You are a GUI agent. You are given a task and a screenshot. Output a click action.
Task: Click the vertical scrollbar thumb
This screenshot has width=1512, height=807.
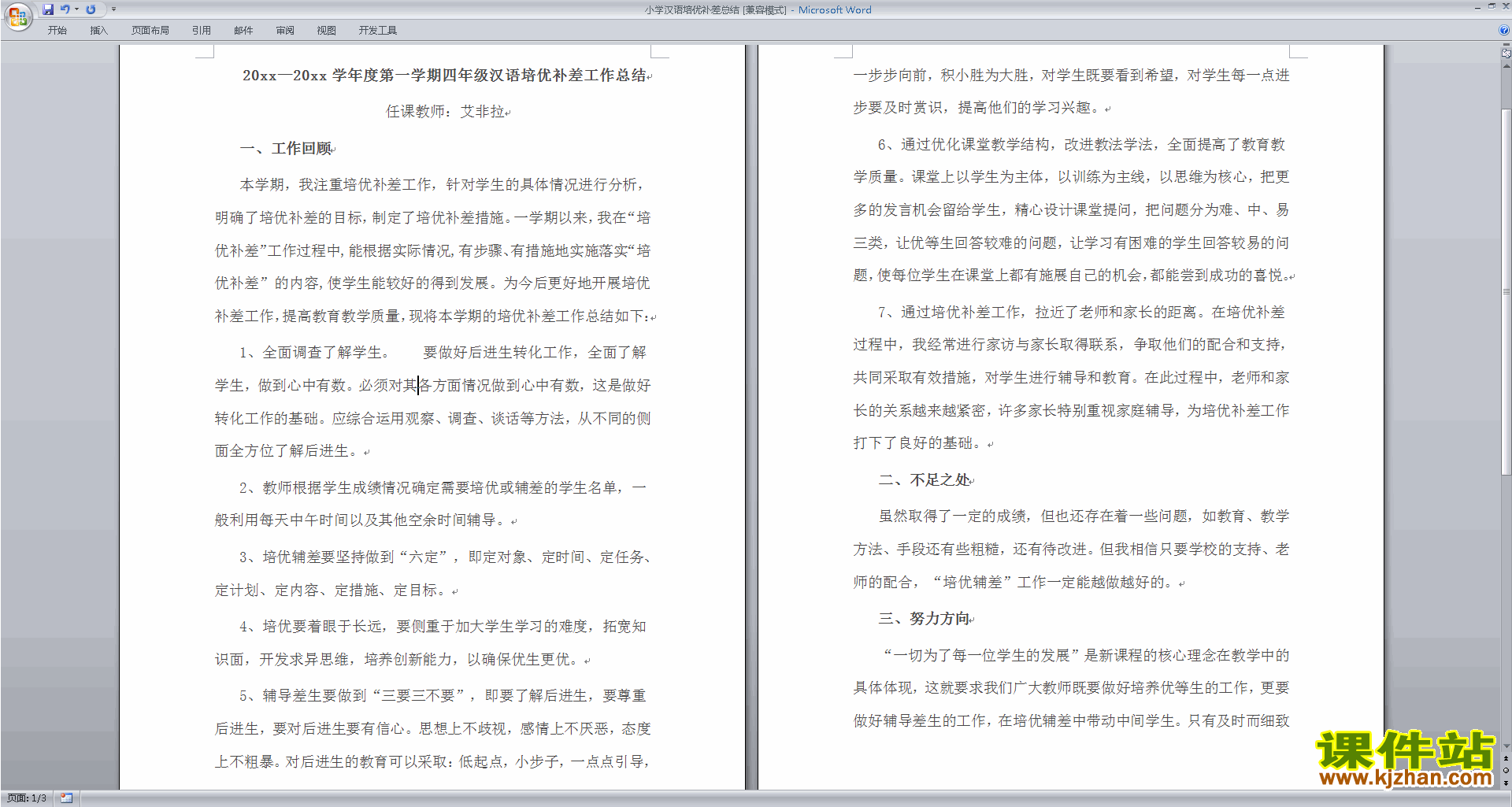(x=1506, y=291)
